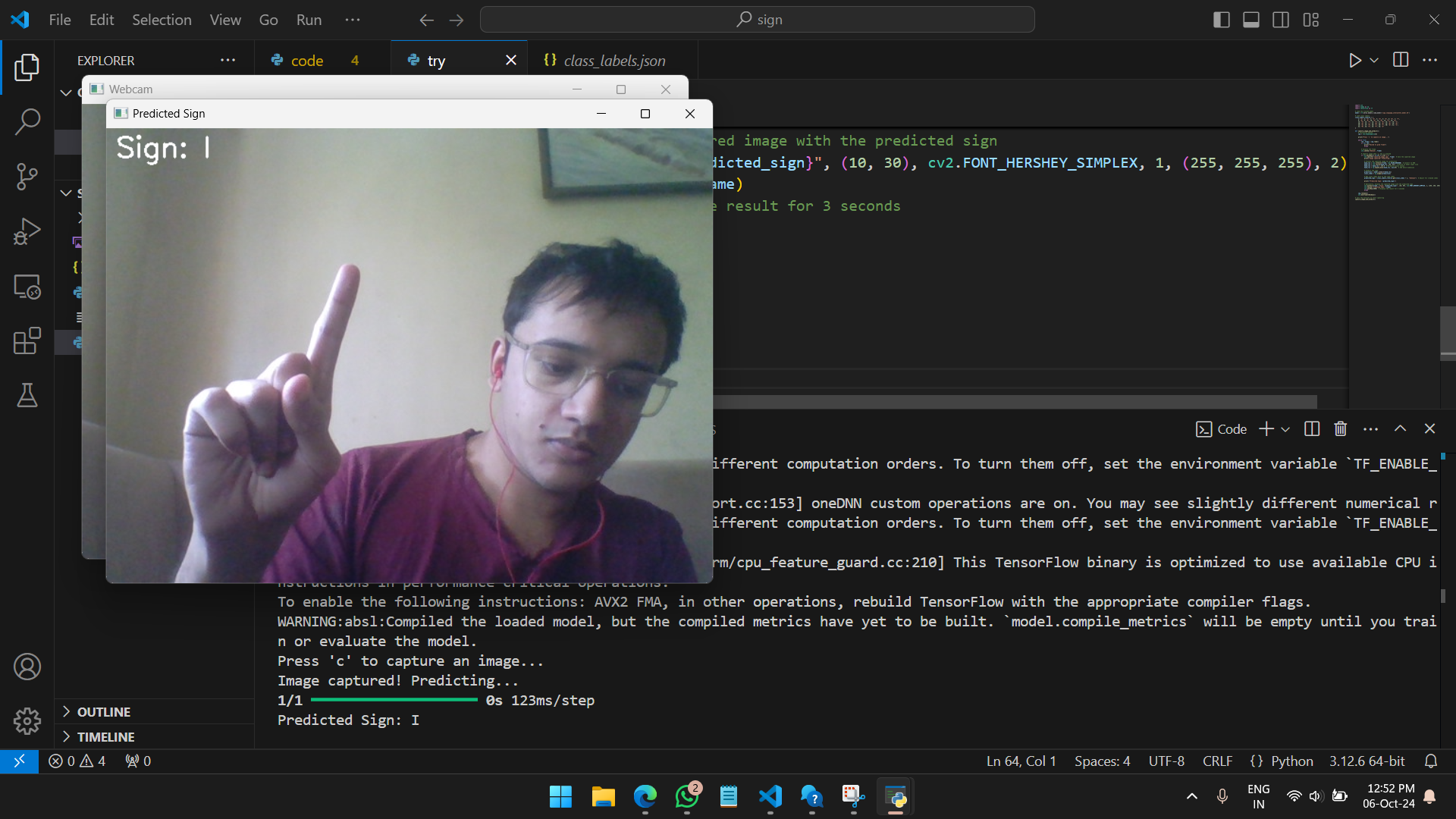Viewport: 1456px width, 819px height.
Task: Open the Extensions view
Action: click(27, 341)
